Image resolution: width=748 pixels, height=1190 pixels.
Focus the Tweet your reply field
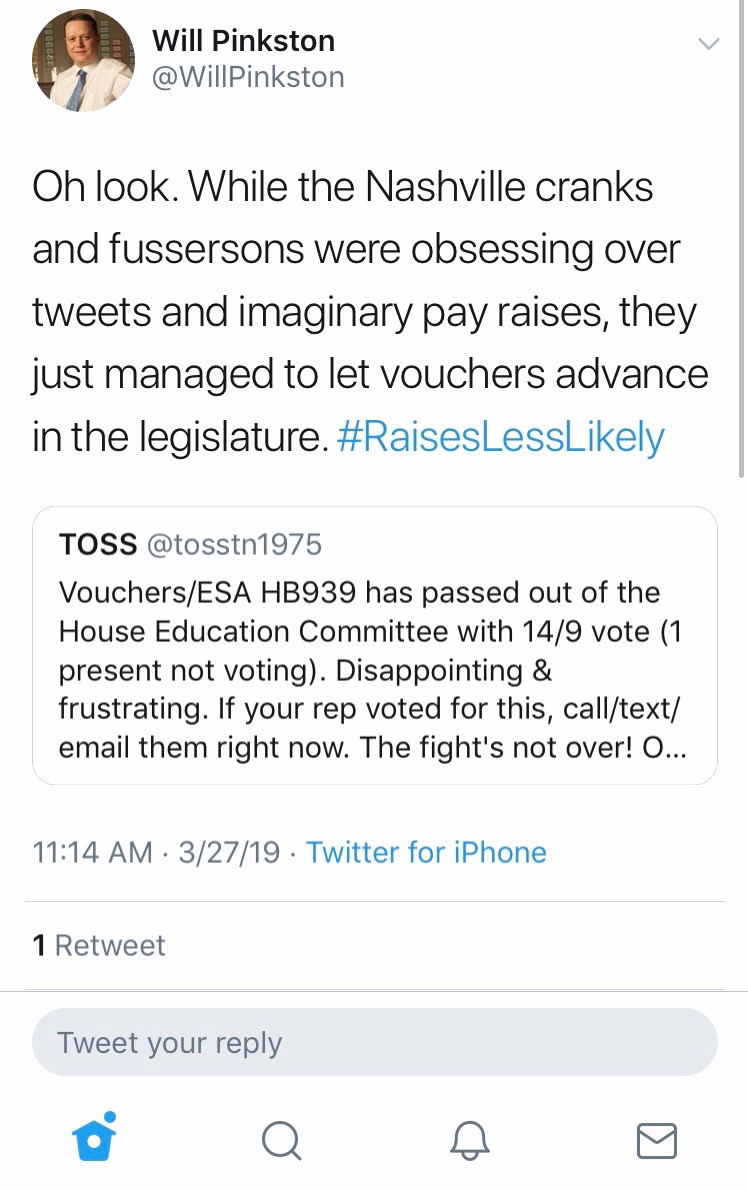374,1042
